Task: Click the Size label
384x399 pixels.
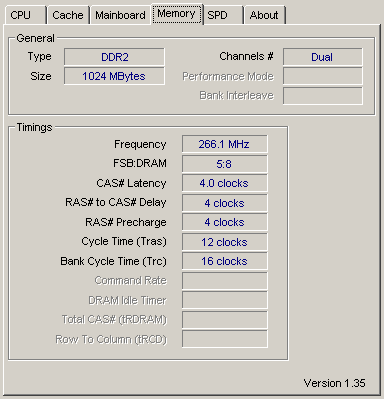Action: pos(41,76)
